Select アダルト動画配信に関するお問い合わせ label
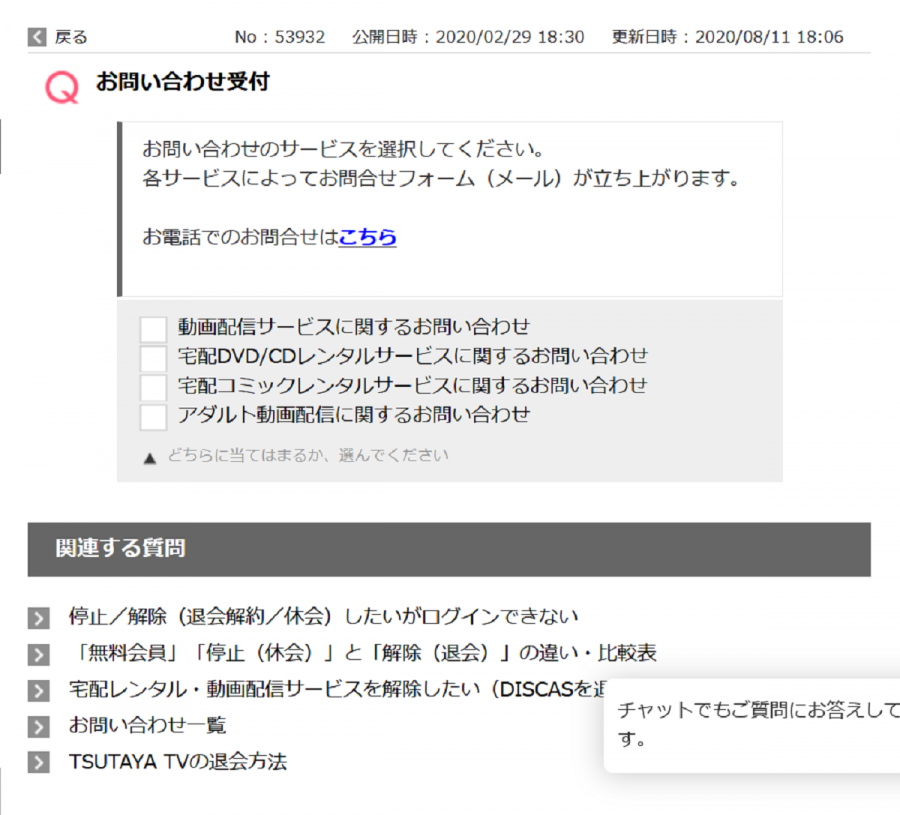This screenshot has height=815, width=900. (354, 414)
